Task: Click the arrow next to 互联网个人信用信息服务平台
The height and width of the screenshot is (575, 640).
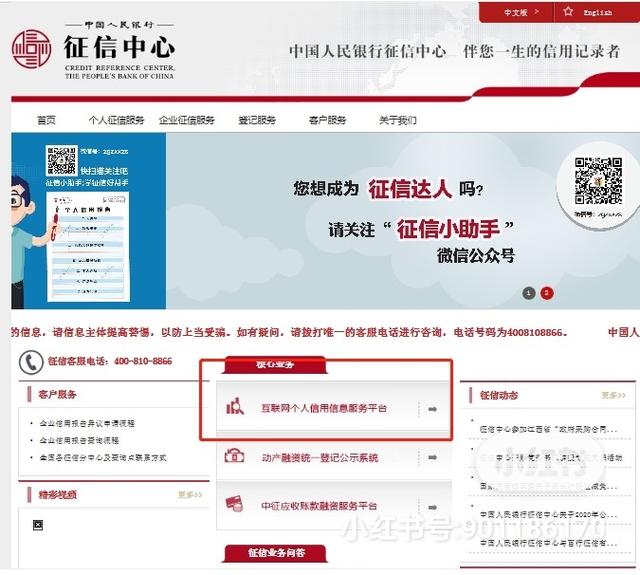Action: coord(432,408)
